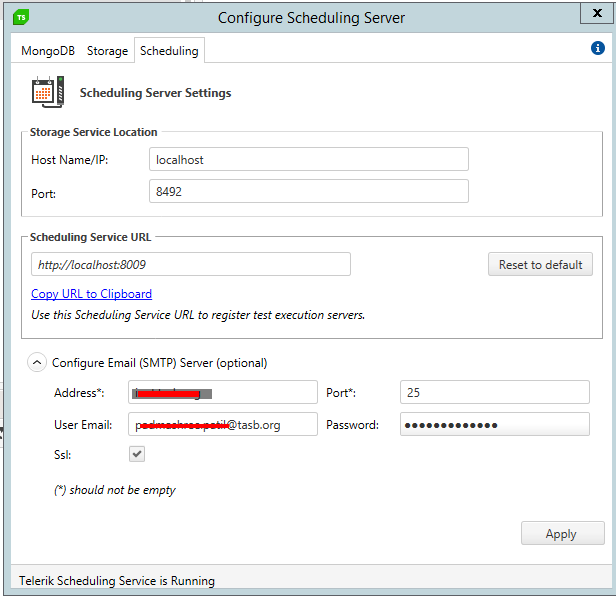616x596 pixels.
Task: Switch to the MongoDB tab
Action: 49,51
